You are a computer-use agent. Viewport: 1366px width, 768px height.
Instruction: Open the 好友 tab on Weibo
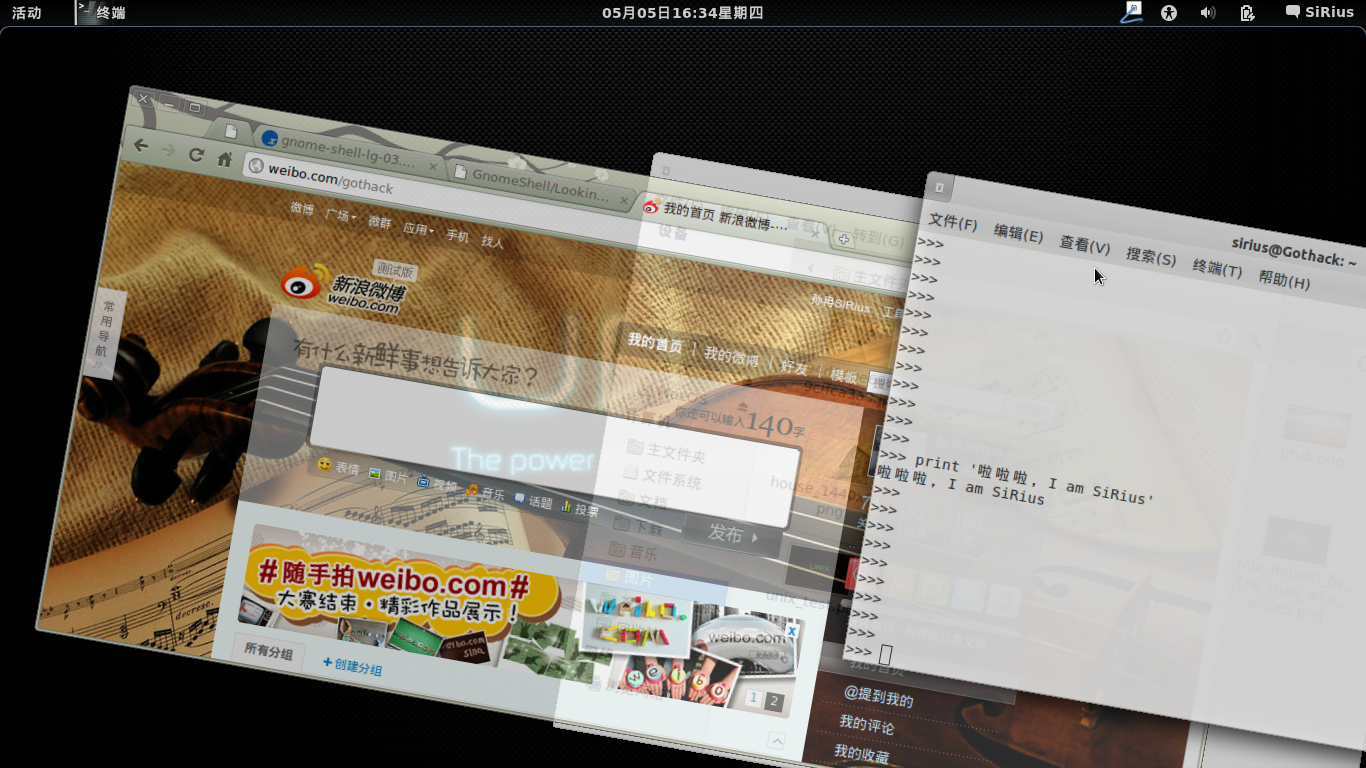[794, 367]
